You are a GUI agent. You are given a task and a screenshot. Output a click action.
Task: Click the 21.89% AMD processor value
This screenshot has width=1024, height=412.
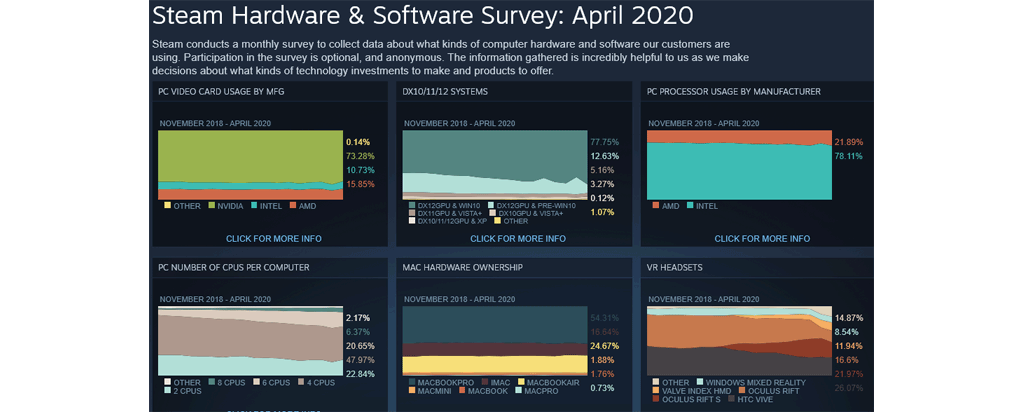[849, 142]
